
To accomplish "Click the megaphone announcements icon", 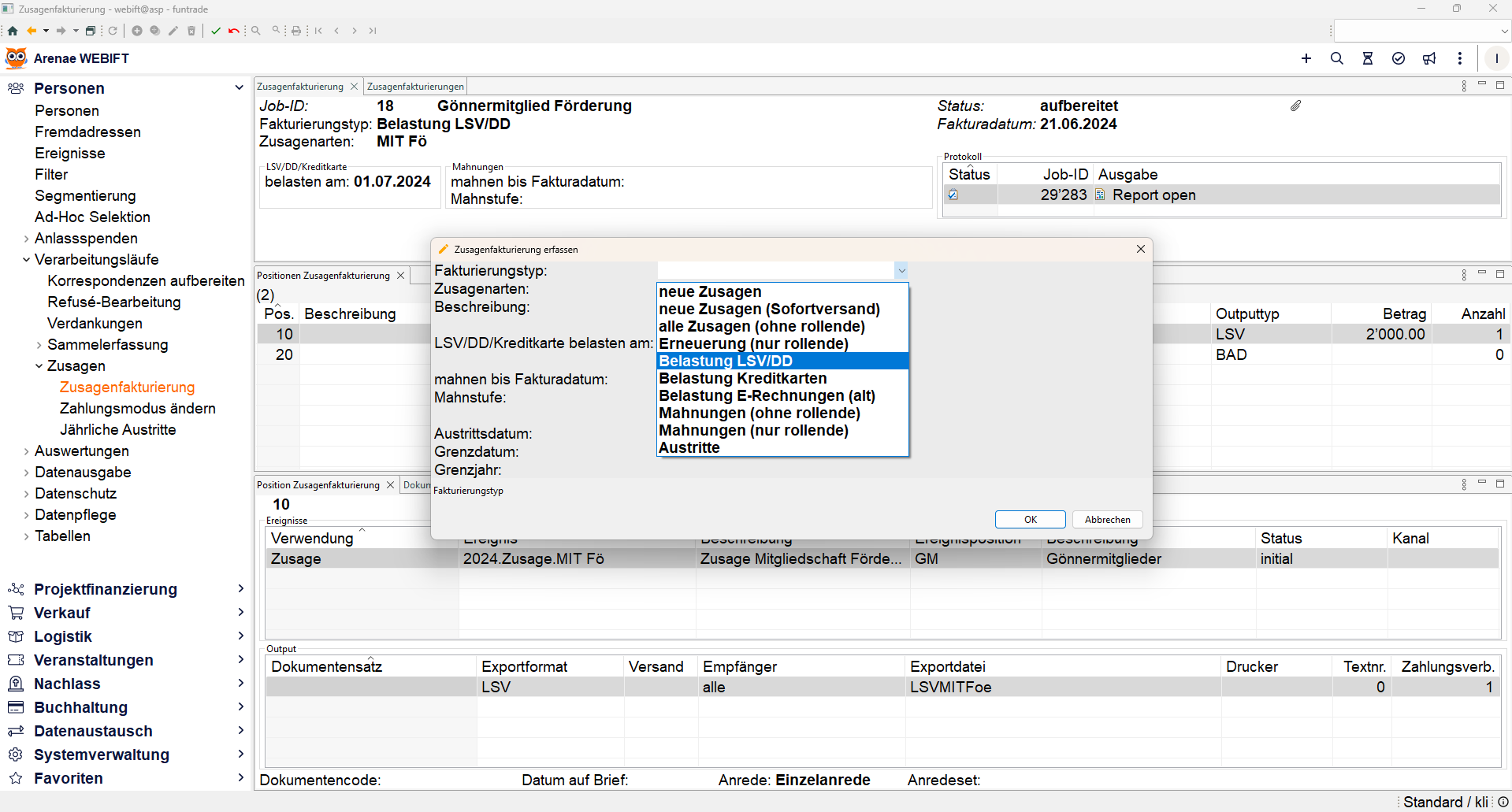I will (x=1429, y=58).
